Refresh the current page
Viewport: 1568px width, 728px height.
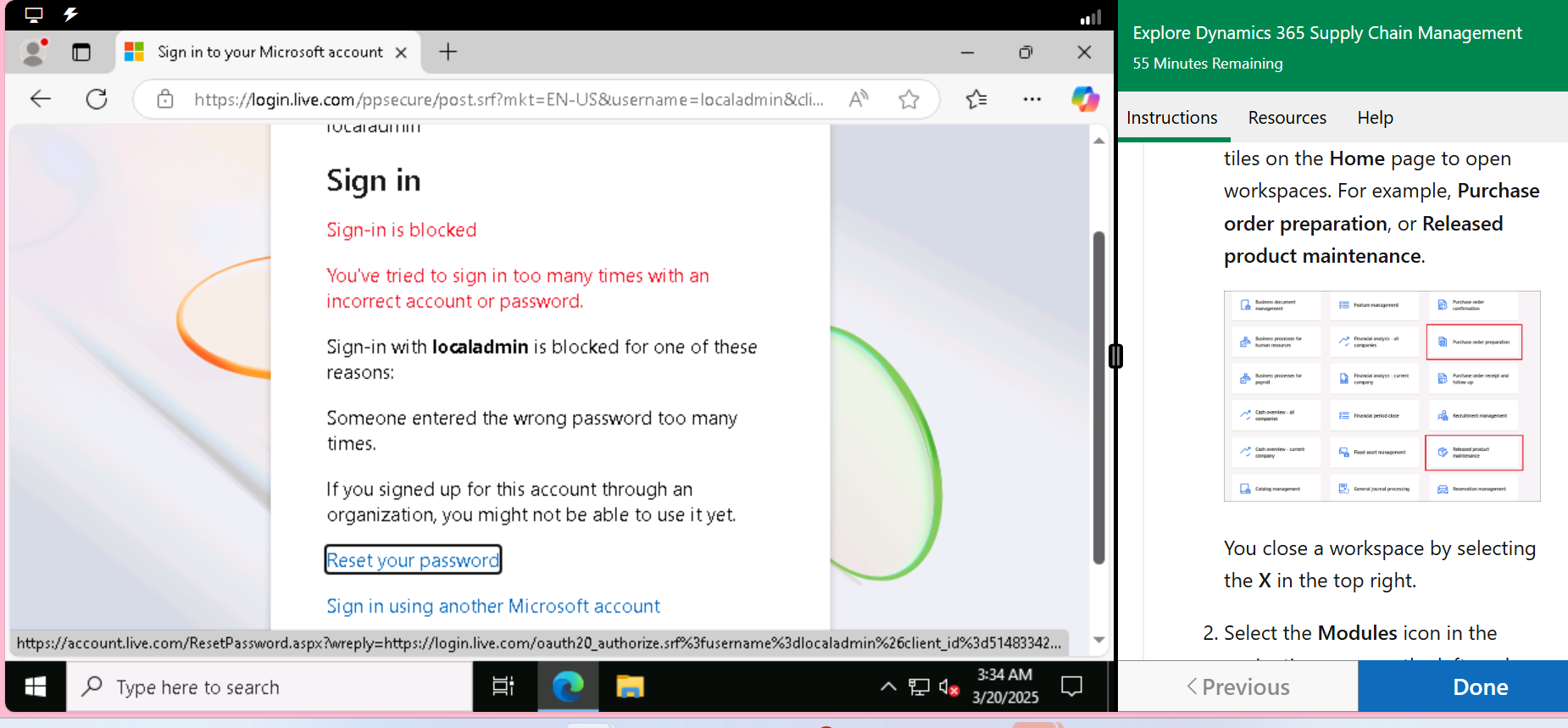tap(97, 99)
